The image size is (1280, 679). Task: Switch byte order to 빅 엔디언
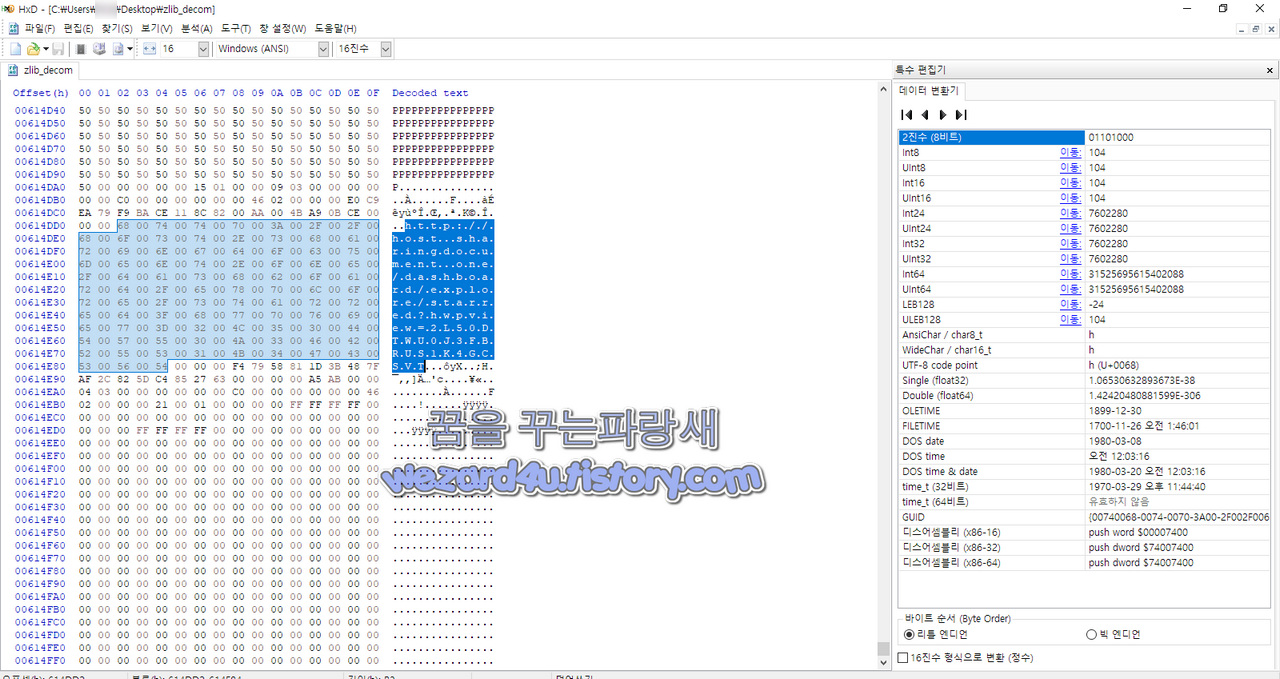pyautogui.click(x=1091, y=634)
